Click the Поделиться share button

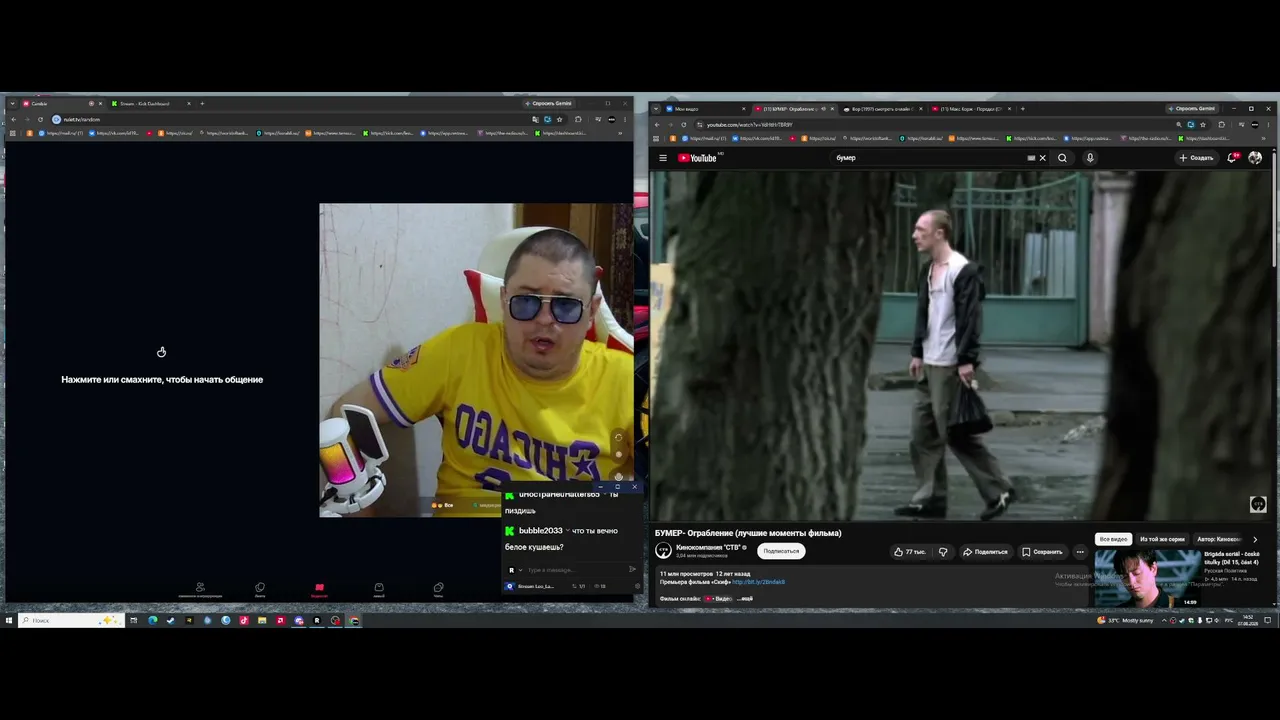pos(985,552)
